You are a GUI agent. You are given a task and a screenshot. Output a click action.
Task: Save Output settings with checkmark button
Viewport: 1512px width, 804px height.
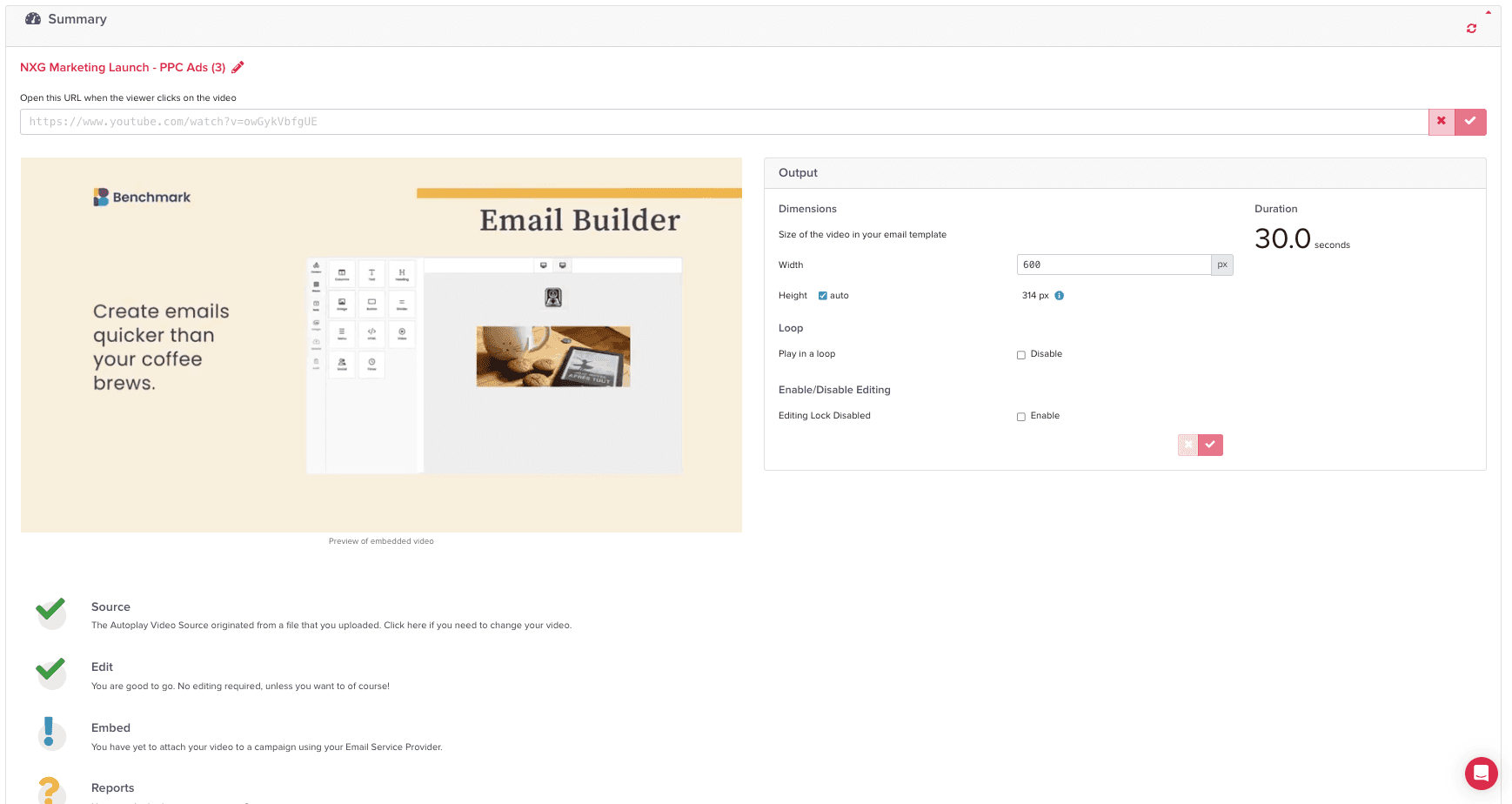[1210, 445]
